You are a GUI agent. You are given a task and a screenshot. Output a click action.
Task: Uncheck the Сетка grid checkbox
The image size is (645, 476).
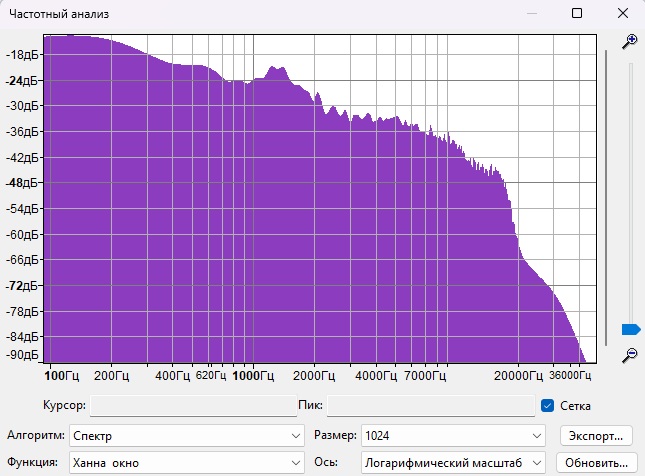tap(547, 406)
